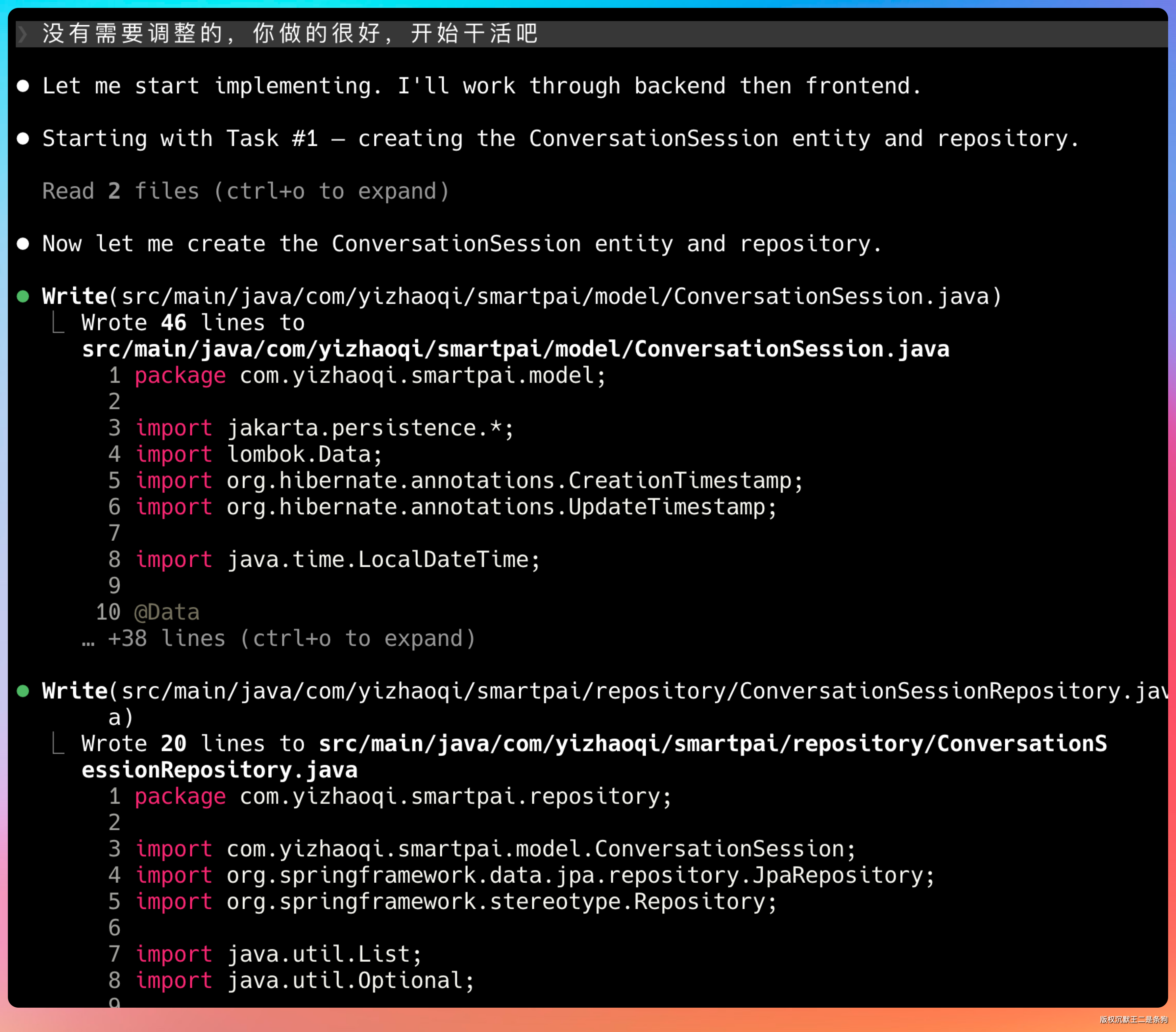Click the green status dot beside Write ConversationSession.java
1176x1032 pixels.
coord(23,297)
